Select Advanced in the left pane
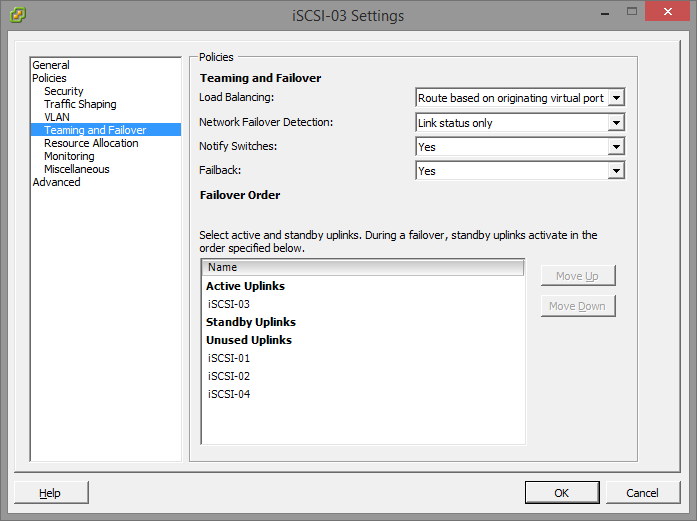 coord(56,182)
